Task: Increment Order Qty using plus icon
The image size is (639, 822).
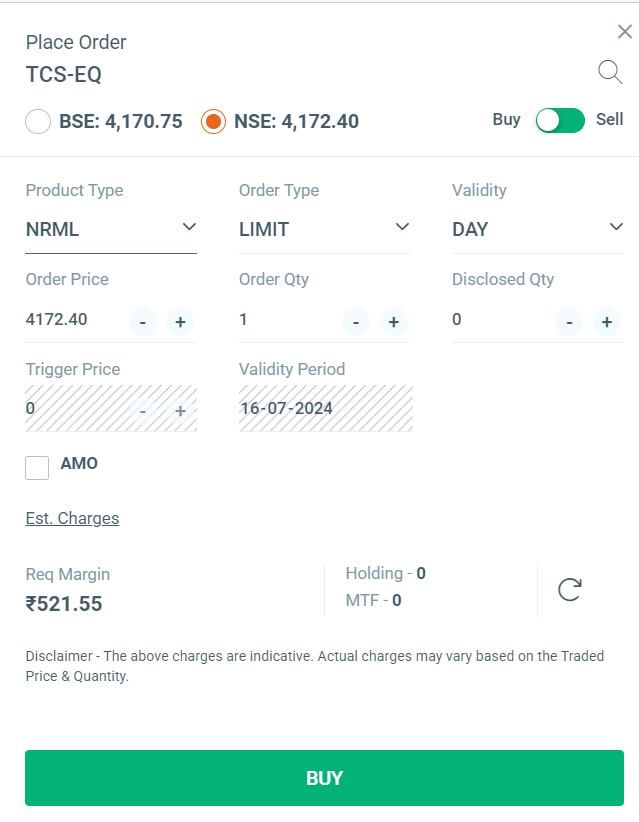Action: point(393,322)
